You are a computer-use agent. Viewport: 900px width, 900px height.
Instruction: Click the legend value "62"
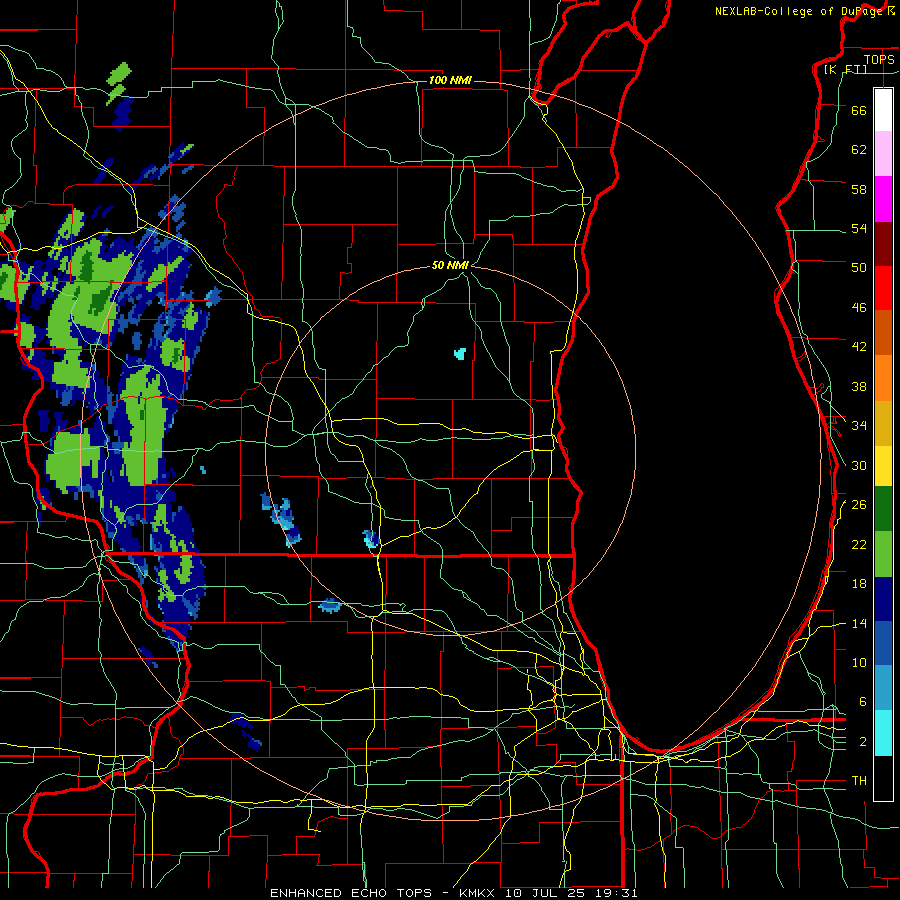859,150
